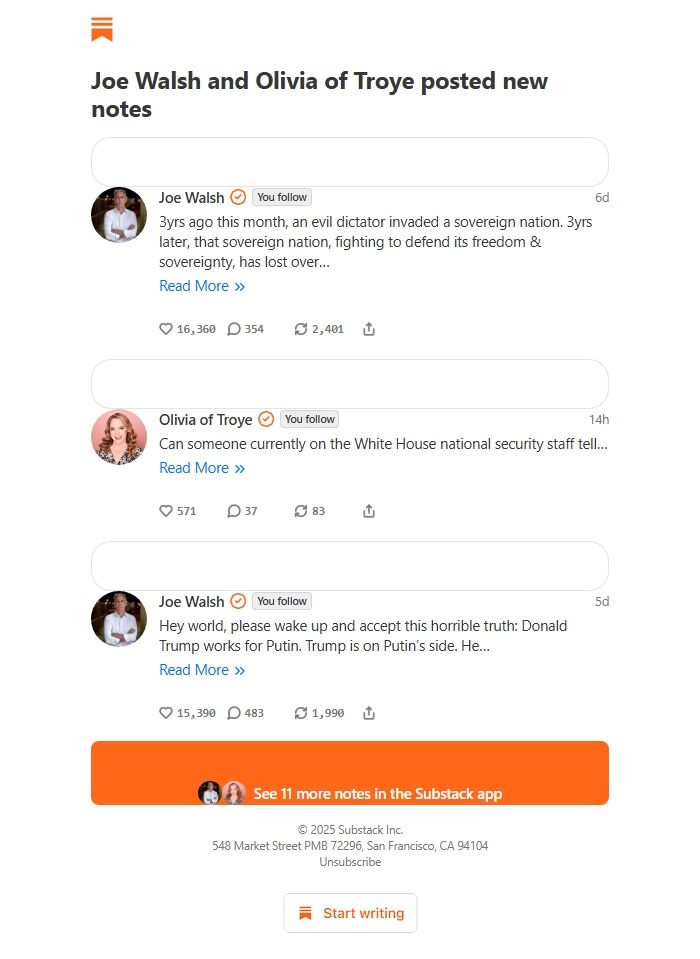Open Olivia of Troye's profile picture

tap(119, 437)
